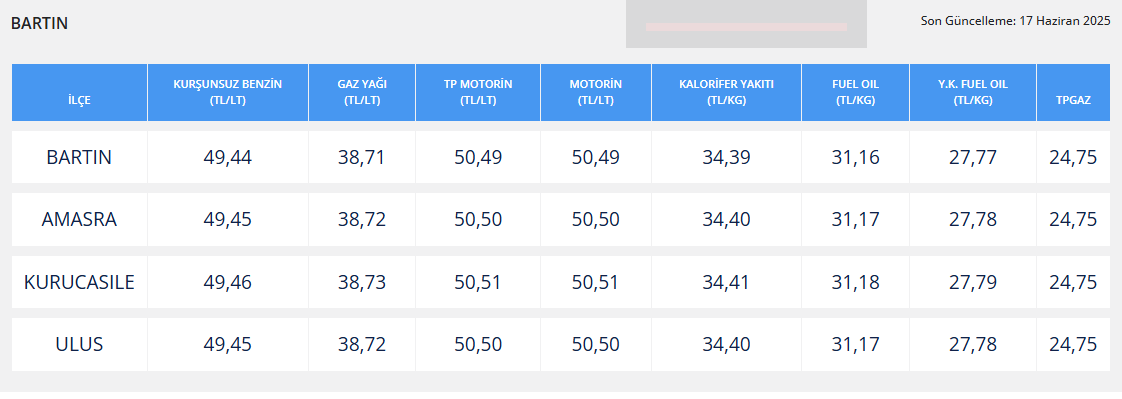Select the Y.K. FUEL OIL header

click(972, 92)
